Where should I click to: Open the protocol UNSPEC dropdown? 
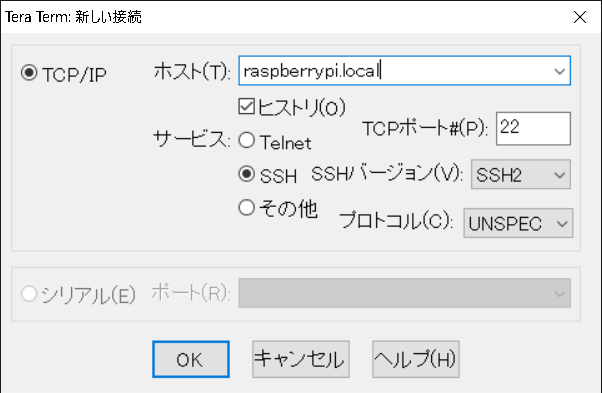tap(518, 223)
